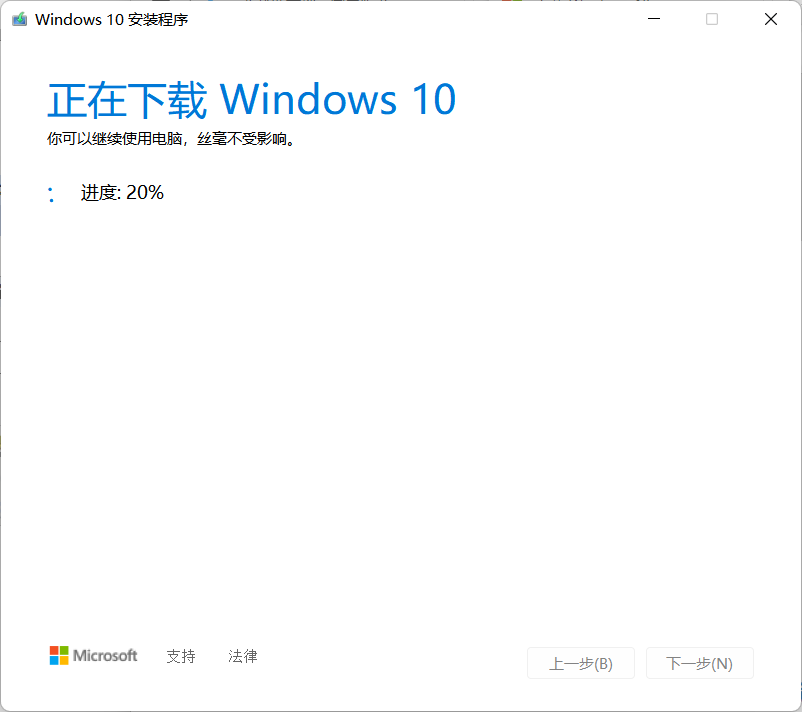The width and height of the screenshot is (802, 712).
Task: Click the 上一步(B) button
Action: click(581, 663)
